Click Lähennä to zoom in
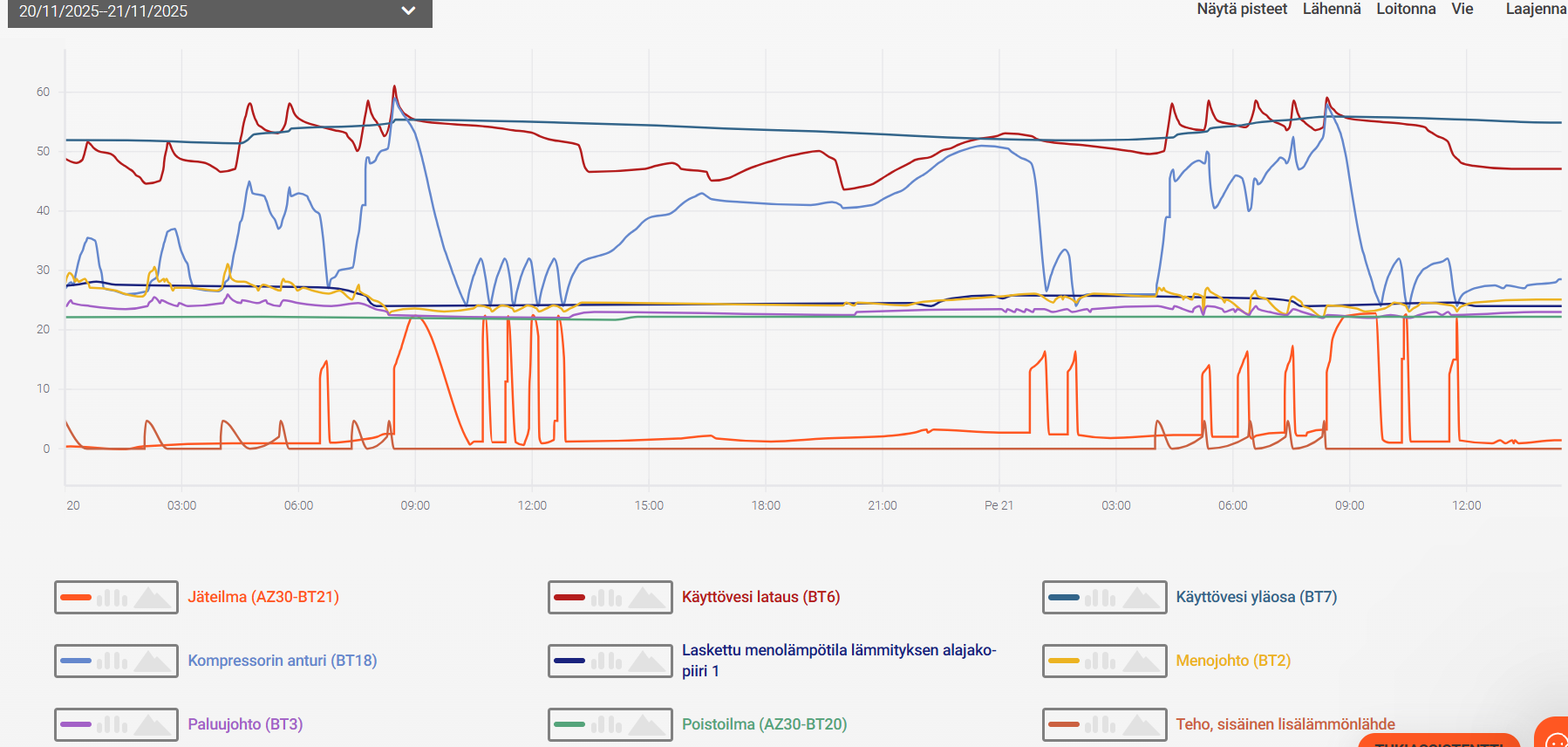The height and width of the screenshot is (747, 1568). click(1331, 9)
